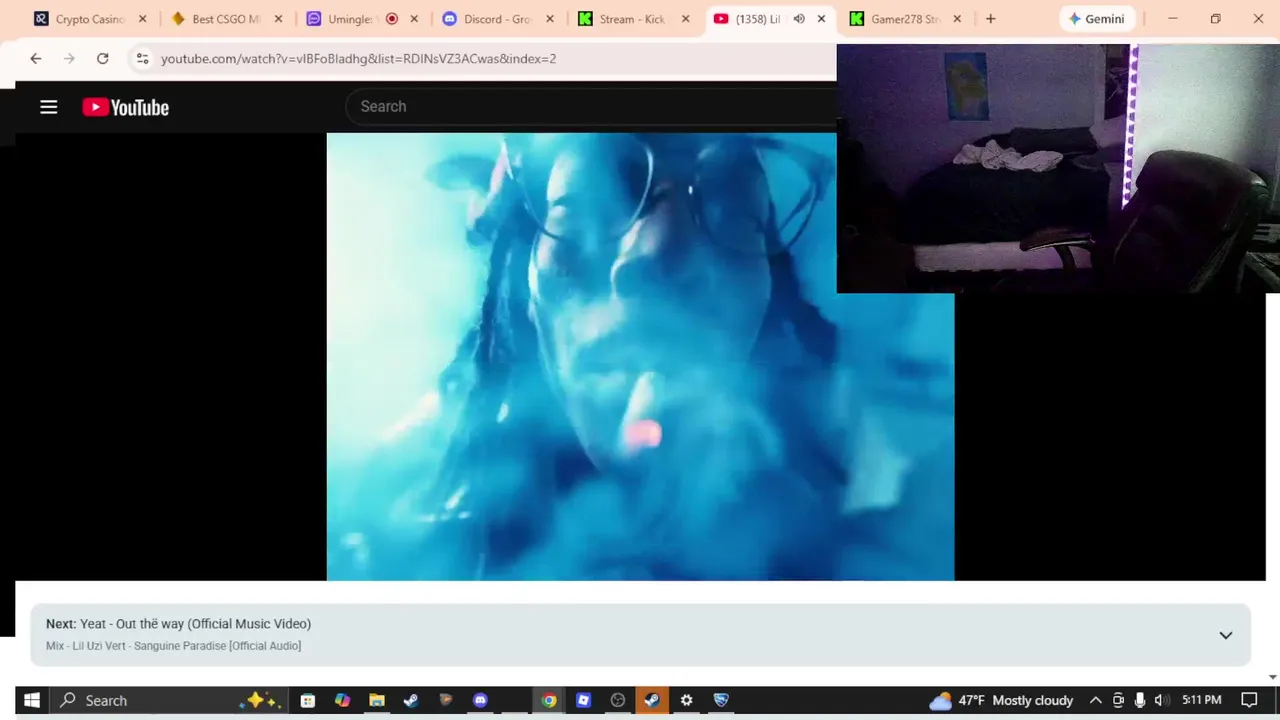Open the Gemini button in Chrome

pyautogui.click(x=1097, y=19)
